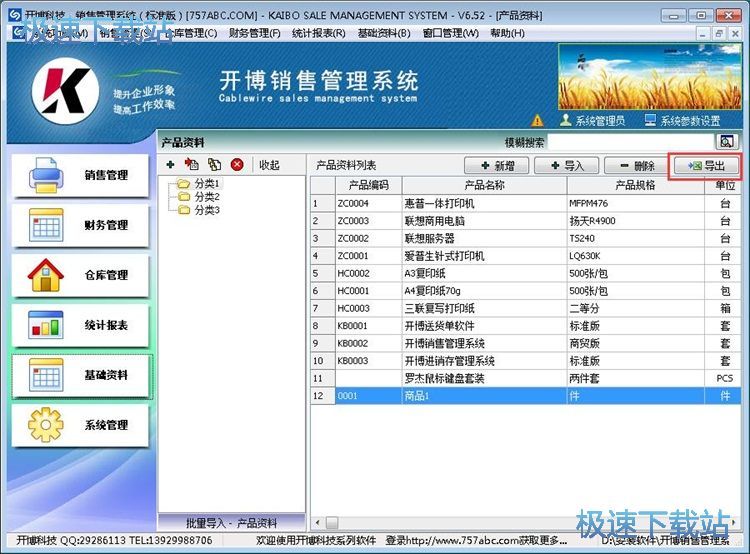Open the 基础资料(B) menu

[x=384, y=33]
